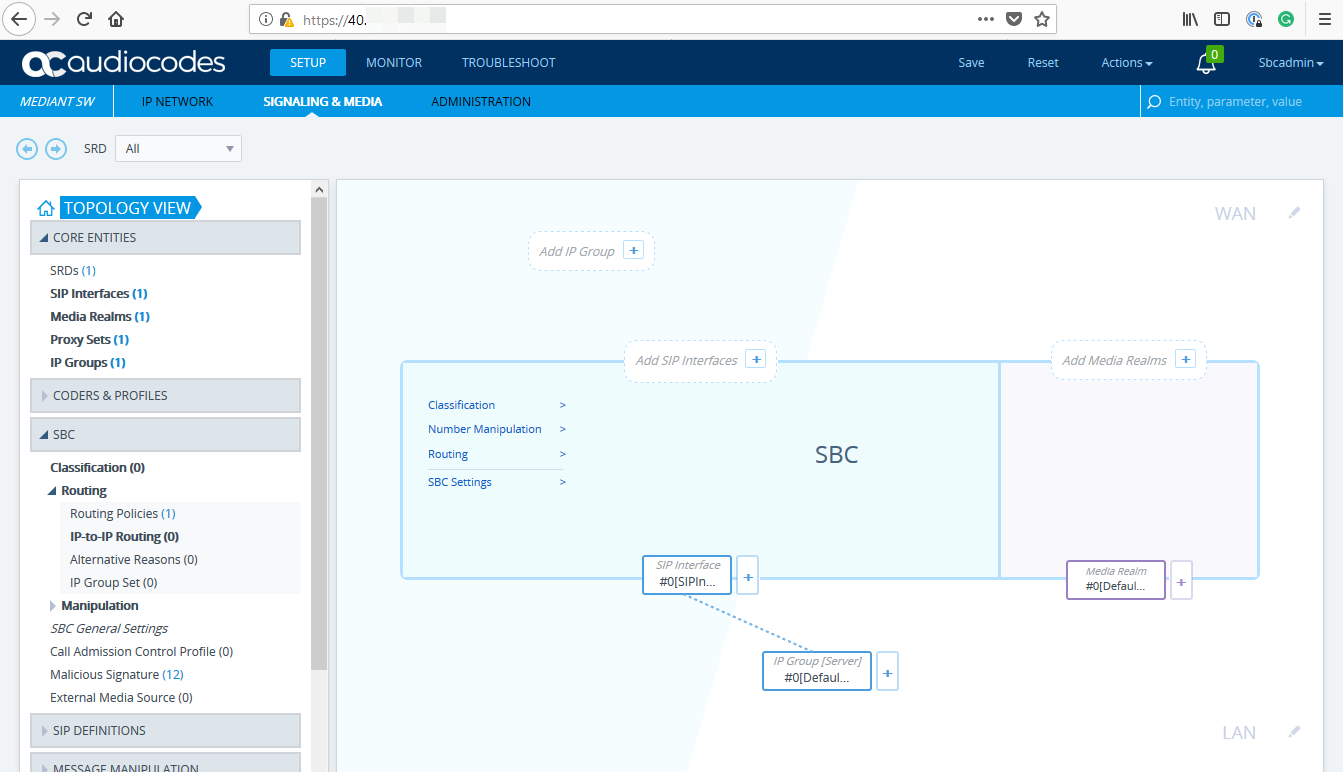Open the browser Library icon
The width and height of the screenshot is (1343, 772).
pyautogui.click(x=1190, y=19)
